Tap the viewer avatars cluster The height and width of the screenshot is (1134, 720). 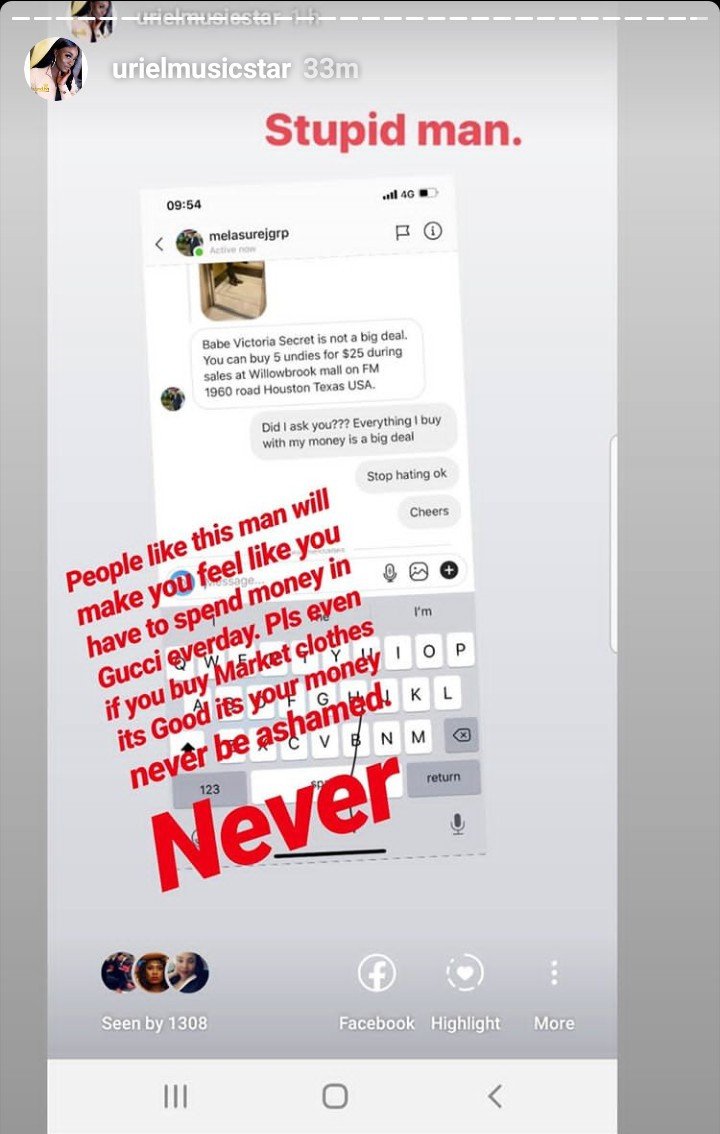(155, 972)
